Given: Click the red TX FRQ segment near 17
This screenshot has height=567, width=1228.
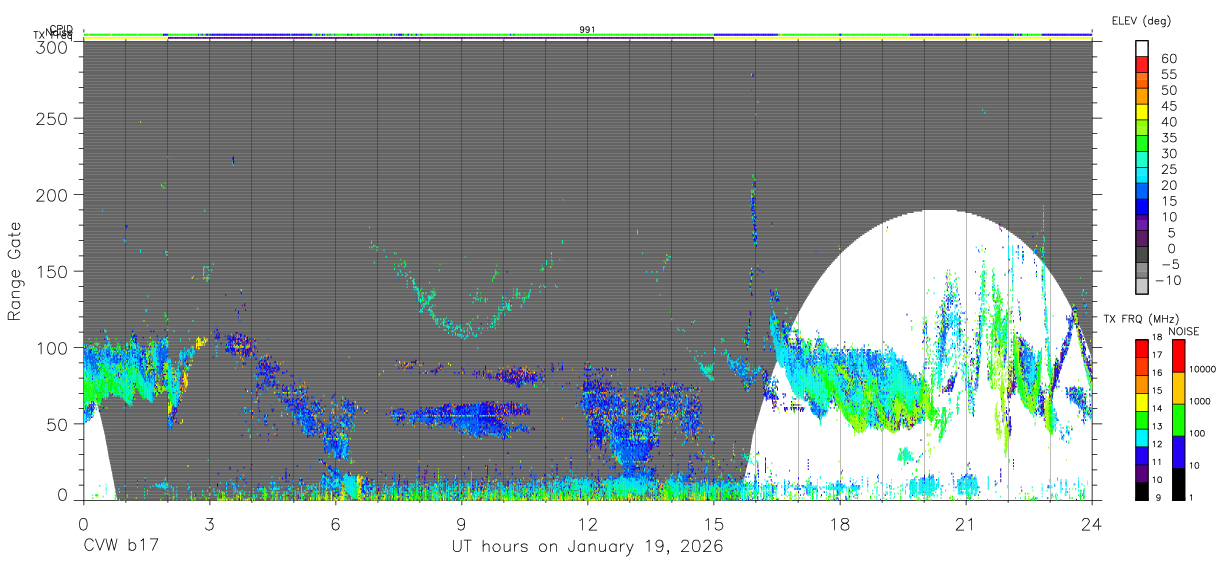Looking at the screenshot, I should (x=1143, y=349).
